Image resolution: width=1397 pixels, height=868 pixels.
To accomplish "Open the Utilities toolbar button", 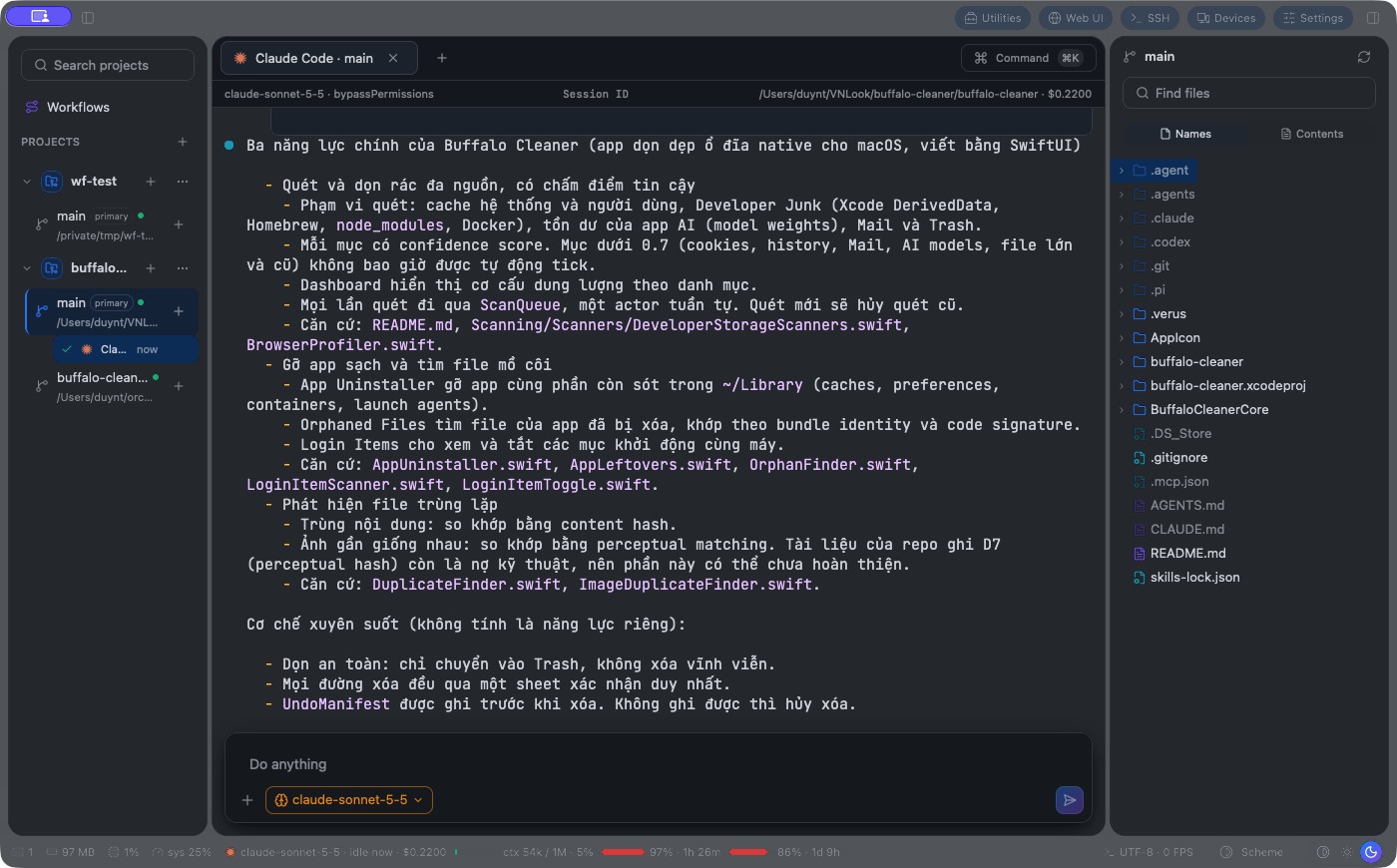I will (x=993, y=18).
